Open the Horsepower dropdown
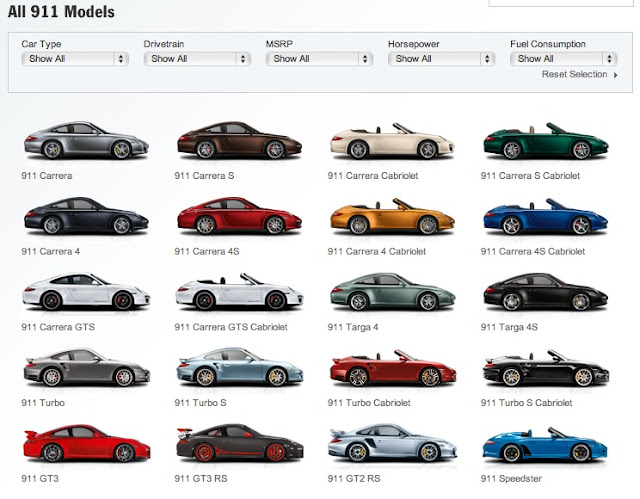This screenshot has width=640, height=499. (x=441, y=59)
